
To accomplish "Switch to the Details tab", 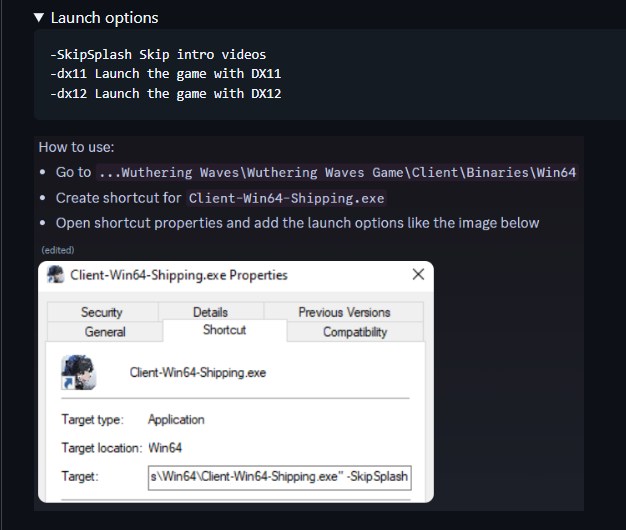I will coord(210,312).
